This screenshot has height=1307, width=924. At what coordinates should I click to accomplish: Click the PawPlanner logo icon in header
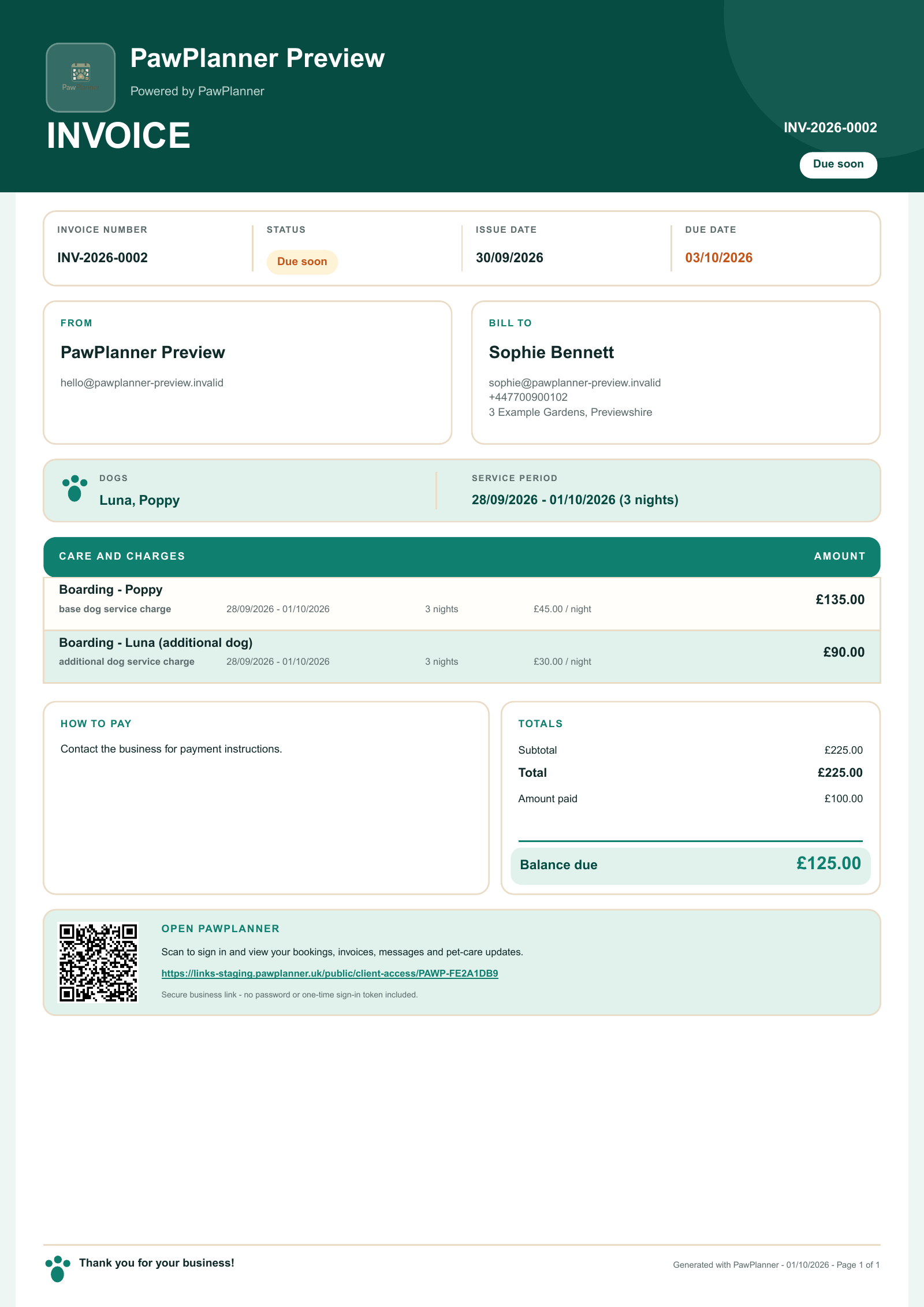coord(81,77)
